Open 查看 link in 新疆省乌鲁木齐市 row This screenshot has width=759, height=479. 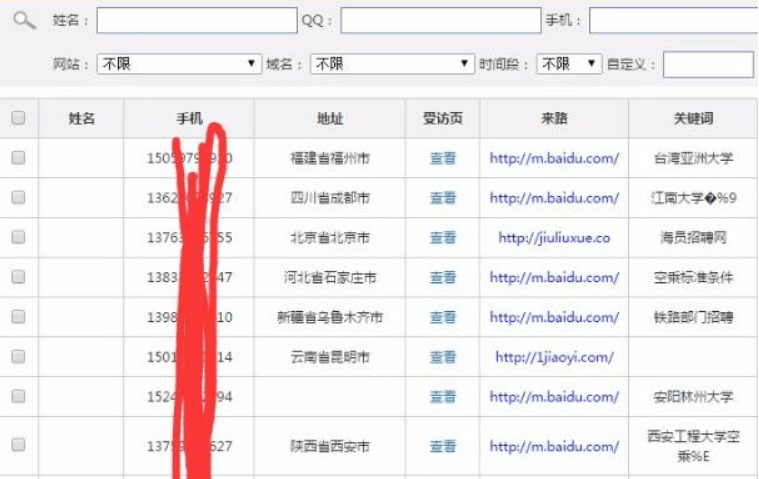(x=443, y=317)
